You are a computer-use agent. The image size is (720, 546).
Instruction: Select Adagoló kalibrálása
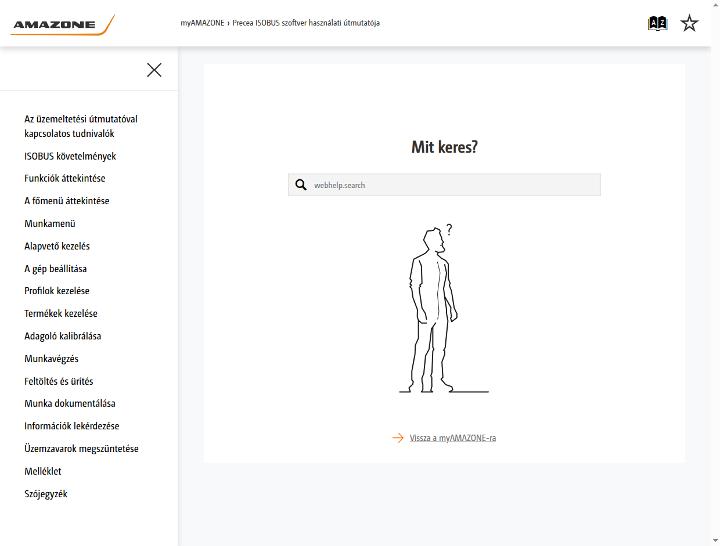[x=62, y=336]
